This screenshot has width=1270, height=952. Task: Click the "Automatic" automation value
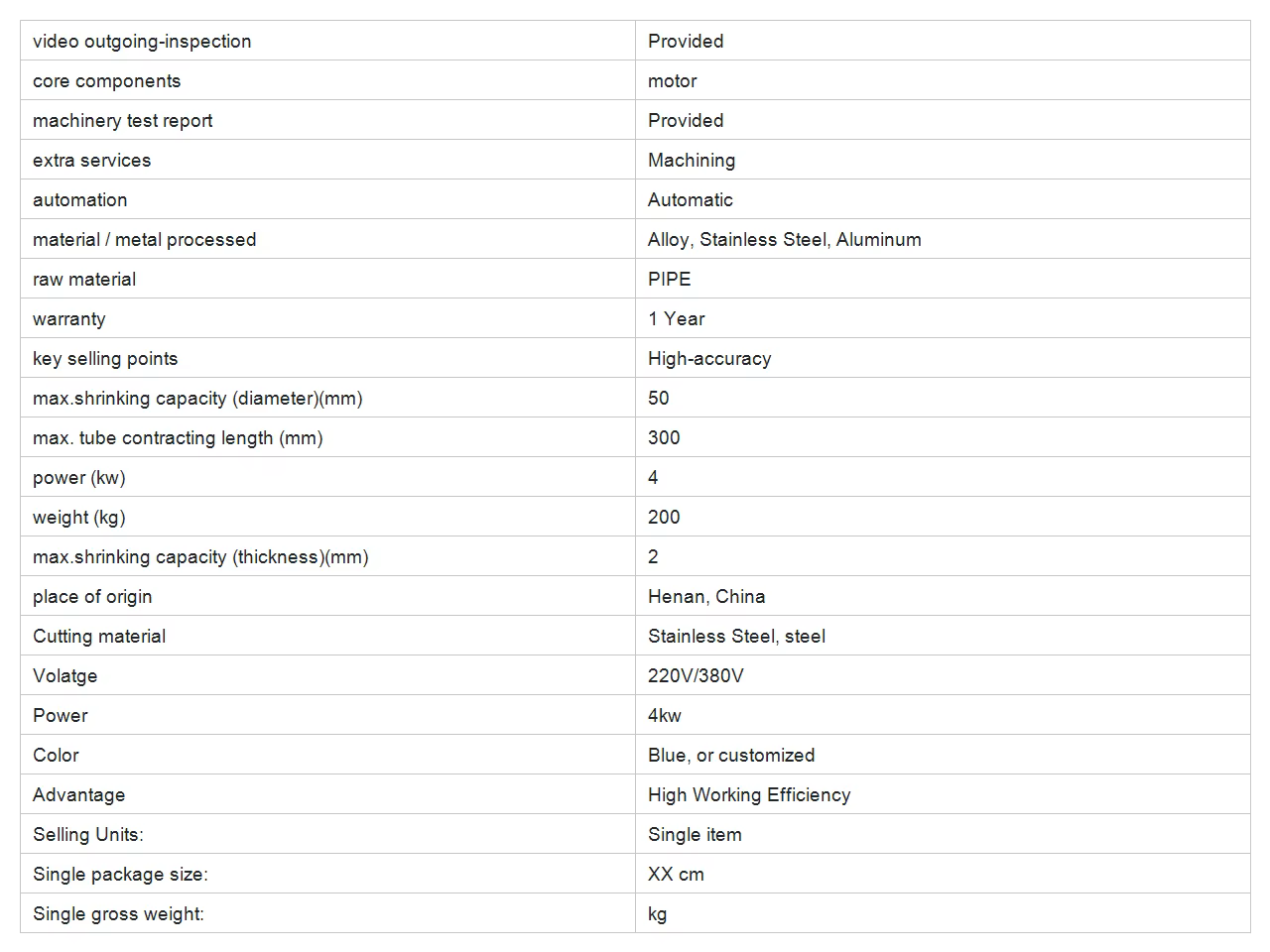(x=691, y=199)
